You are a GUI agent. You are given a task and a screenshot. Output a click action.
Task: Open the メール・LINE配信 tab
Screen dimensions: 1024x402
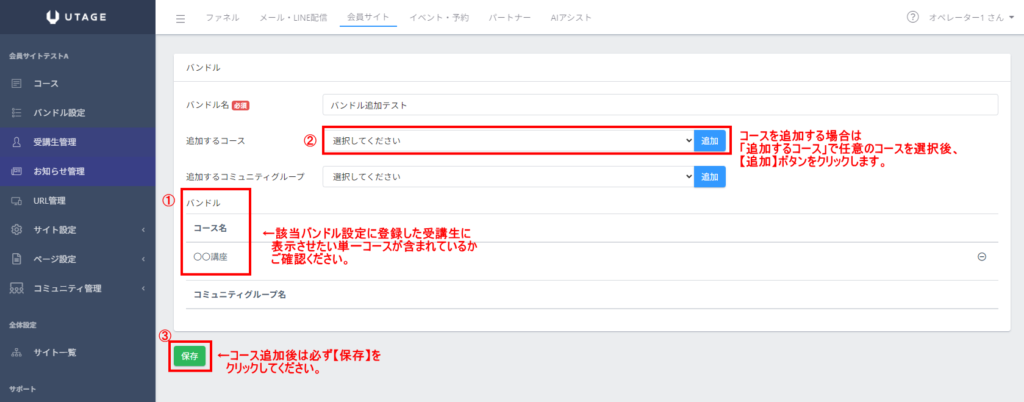[293, 18]
